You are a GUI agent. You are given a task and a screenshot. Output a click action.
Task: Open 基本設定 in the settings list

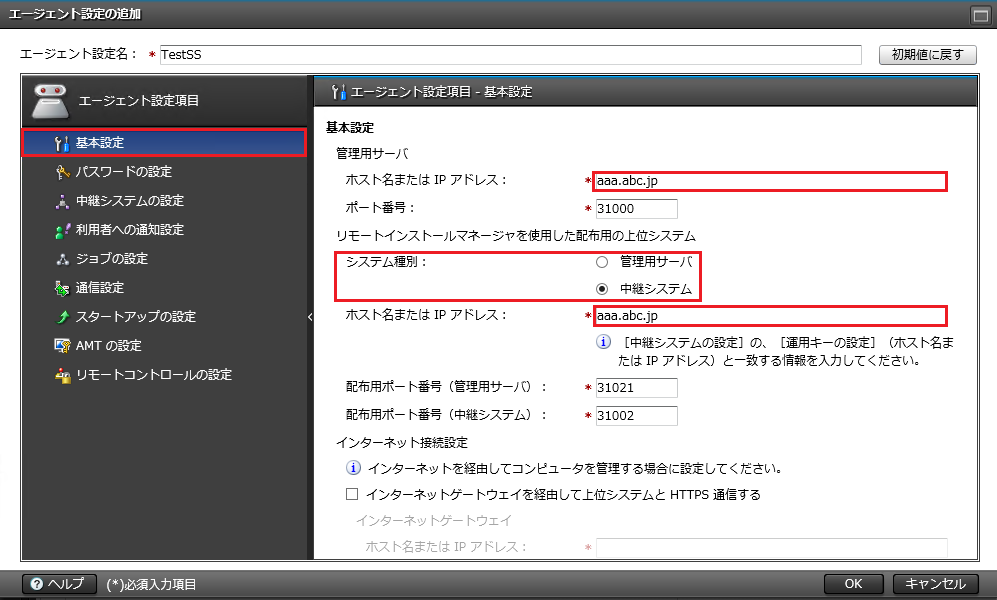pyautogui.click(x=164, y=143)
